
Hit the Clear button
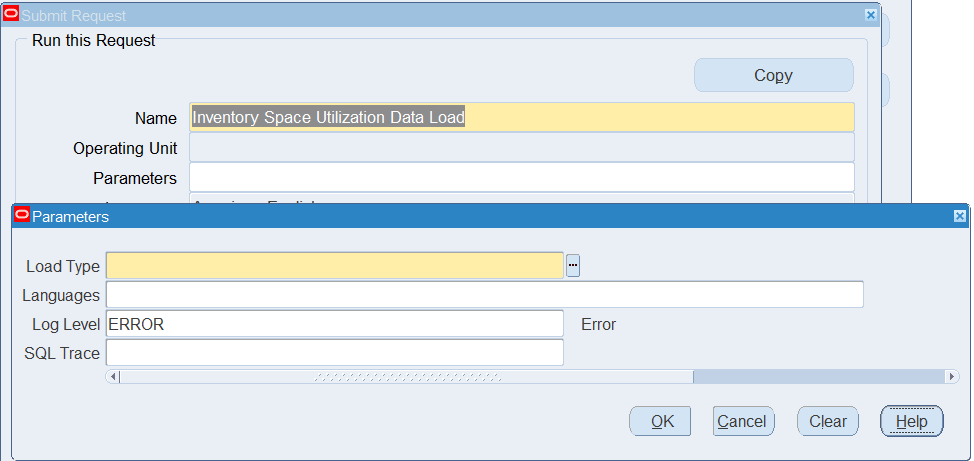[828, 421]
